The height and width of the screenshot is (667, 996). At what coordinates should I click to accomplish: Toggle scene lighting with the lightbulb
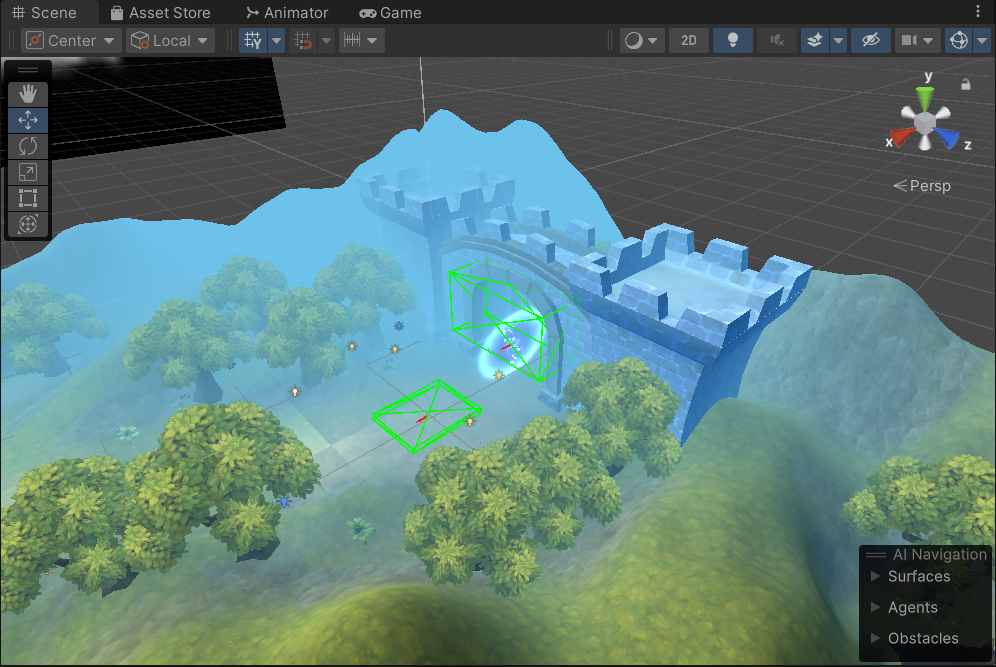tap(733, 41)
